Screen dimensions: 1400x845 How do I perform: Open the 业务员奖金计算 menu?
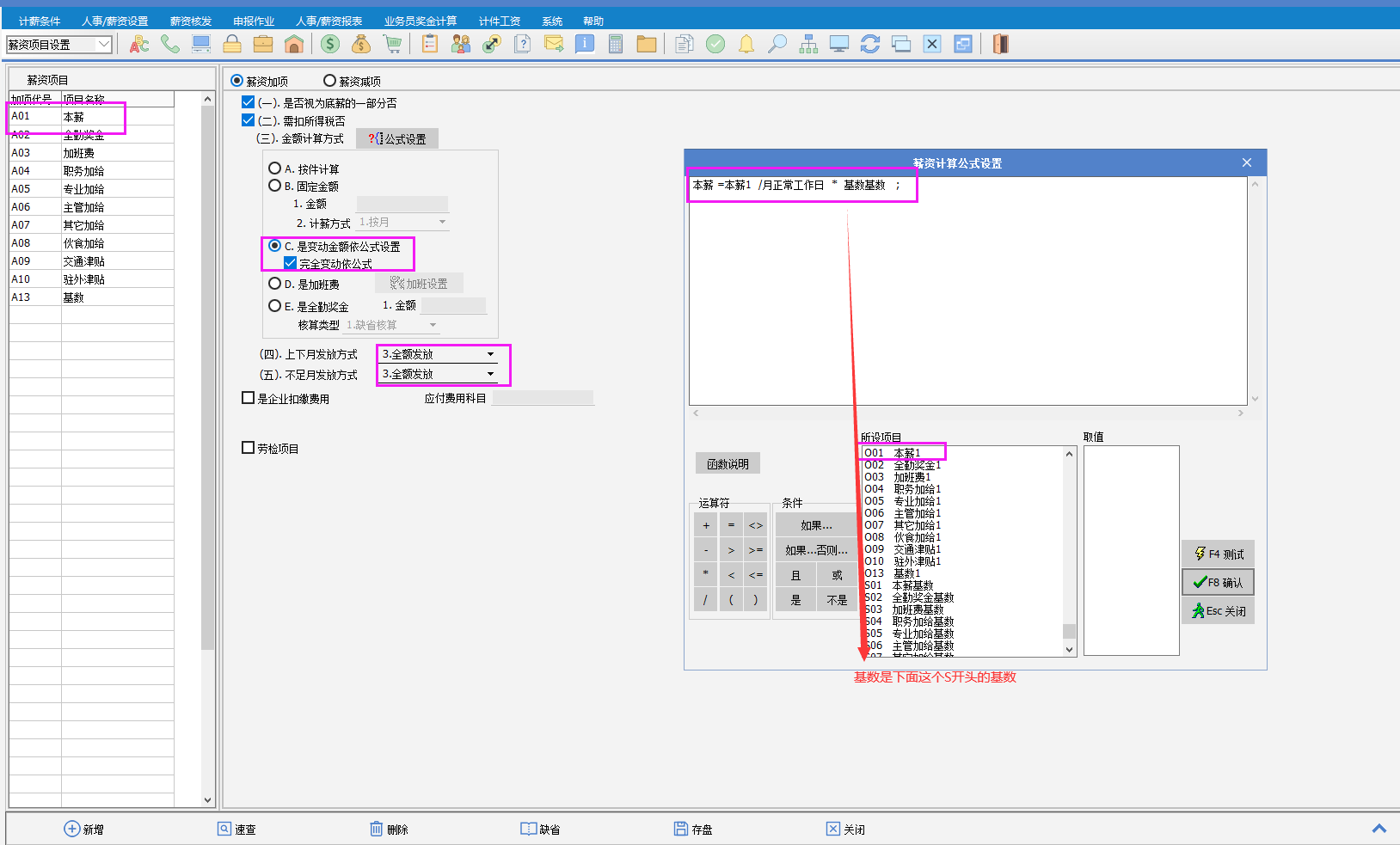pyautogui.click(x=421, y=21)
